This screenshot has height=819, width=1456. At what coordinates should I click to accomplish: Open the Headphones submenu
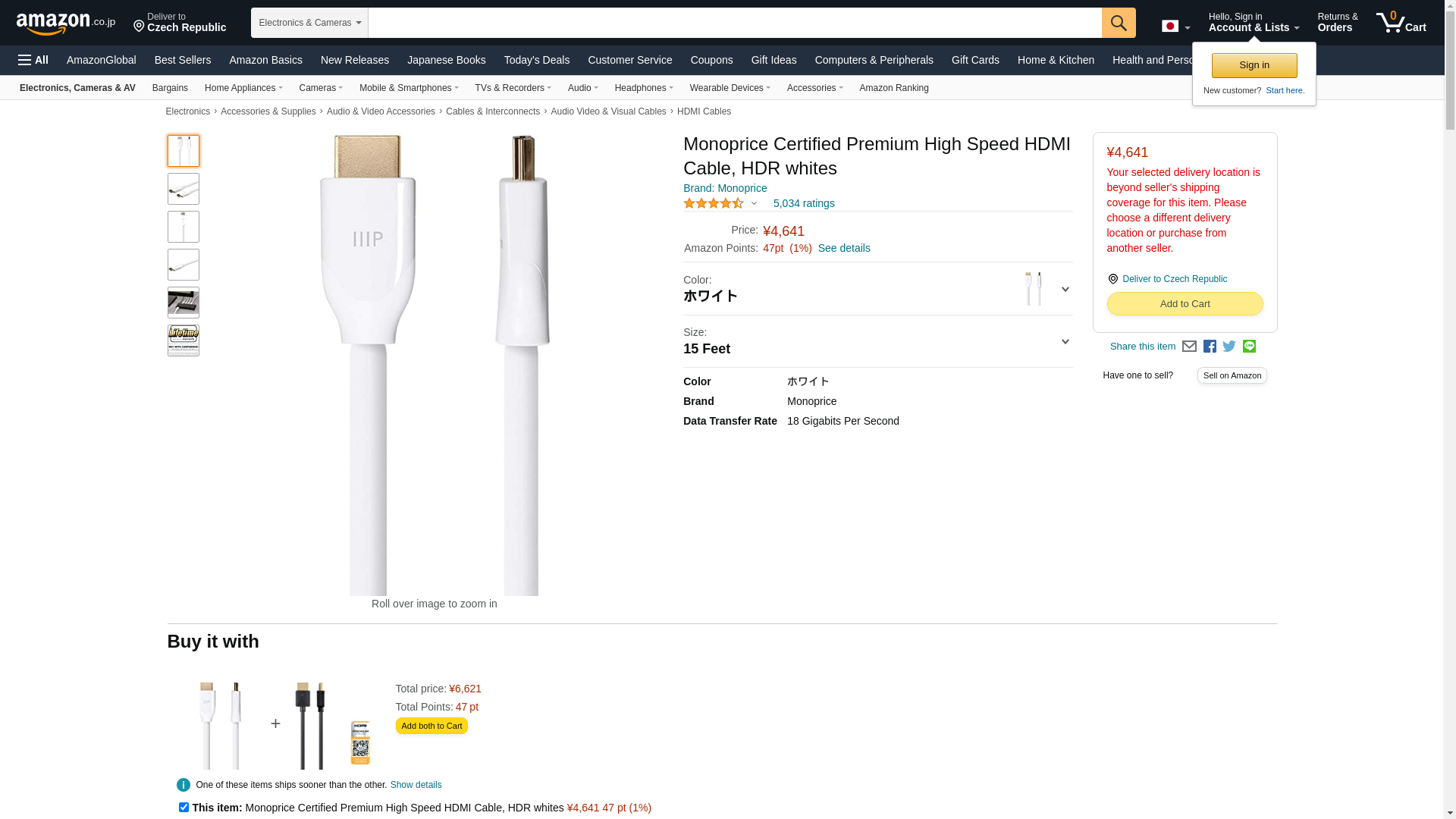point(644,88)
